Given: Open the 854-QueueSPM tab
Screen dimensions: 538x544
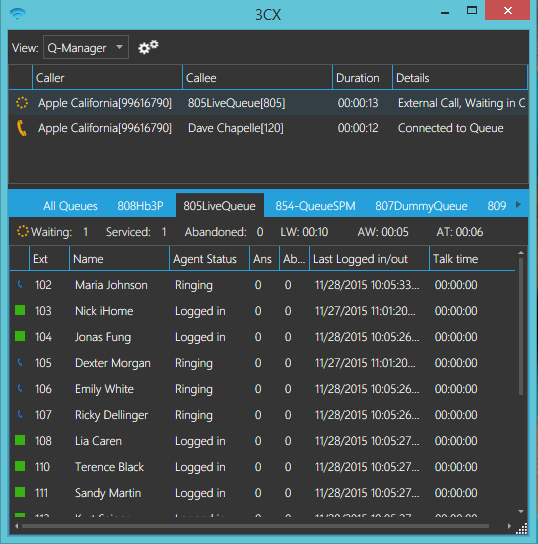Looking at the screenshot, I should 315,206.
